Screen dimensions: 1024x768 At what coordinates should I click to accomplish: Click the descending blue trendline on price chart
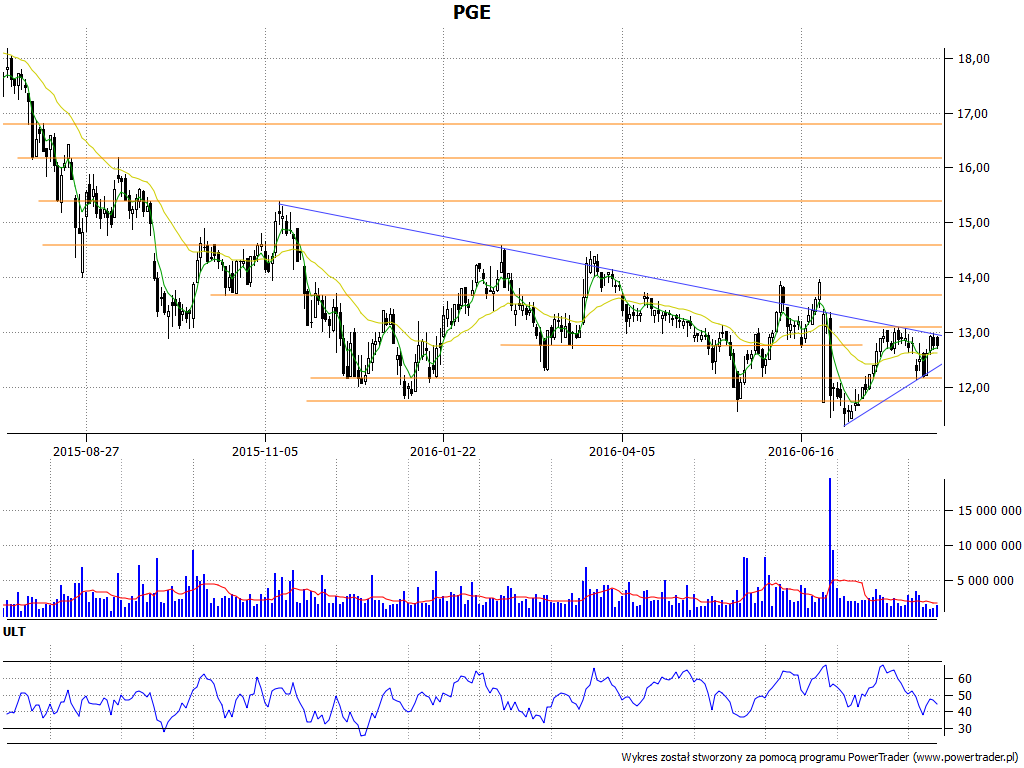(x=611, y=270)
